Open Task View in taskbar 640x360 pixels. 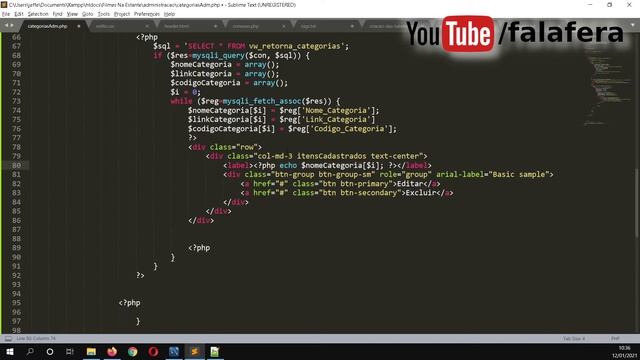70,351
